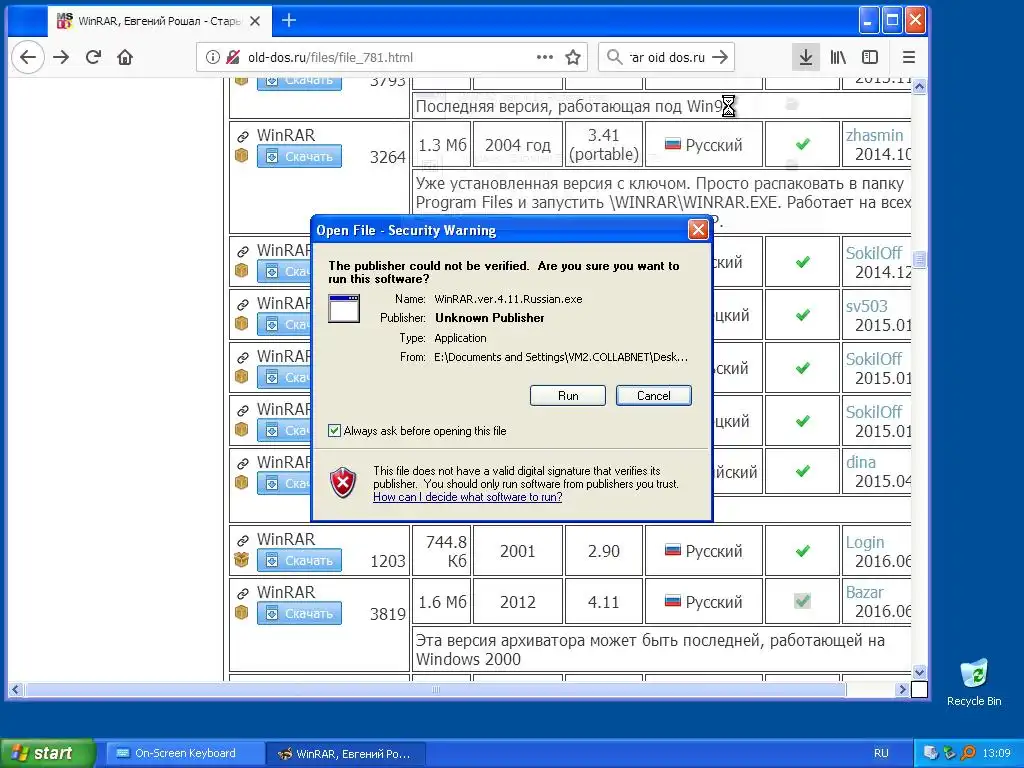Viewport: 1024px width, 768px height.
Task: Toggle the sidebar view icon
Action: (x=870, y=57)
